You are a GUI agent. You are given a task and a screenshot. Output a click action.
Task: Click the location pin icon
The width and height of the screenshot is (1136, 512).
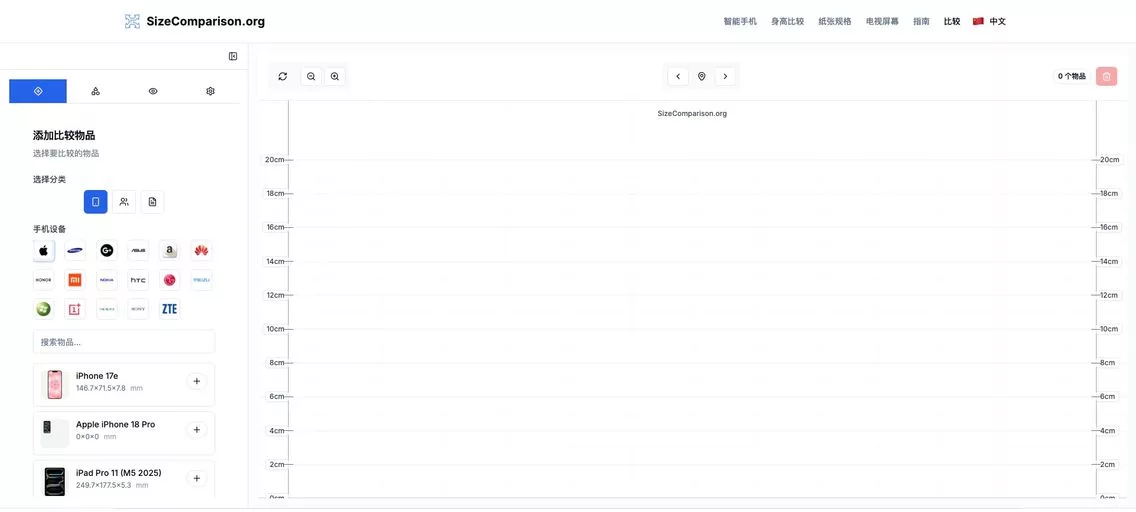pos(701,76)
